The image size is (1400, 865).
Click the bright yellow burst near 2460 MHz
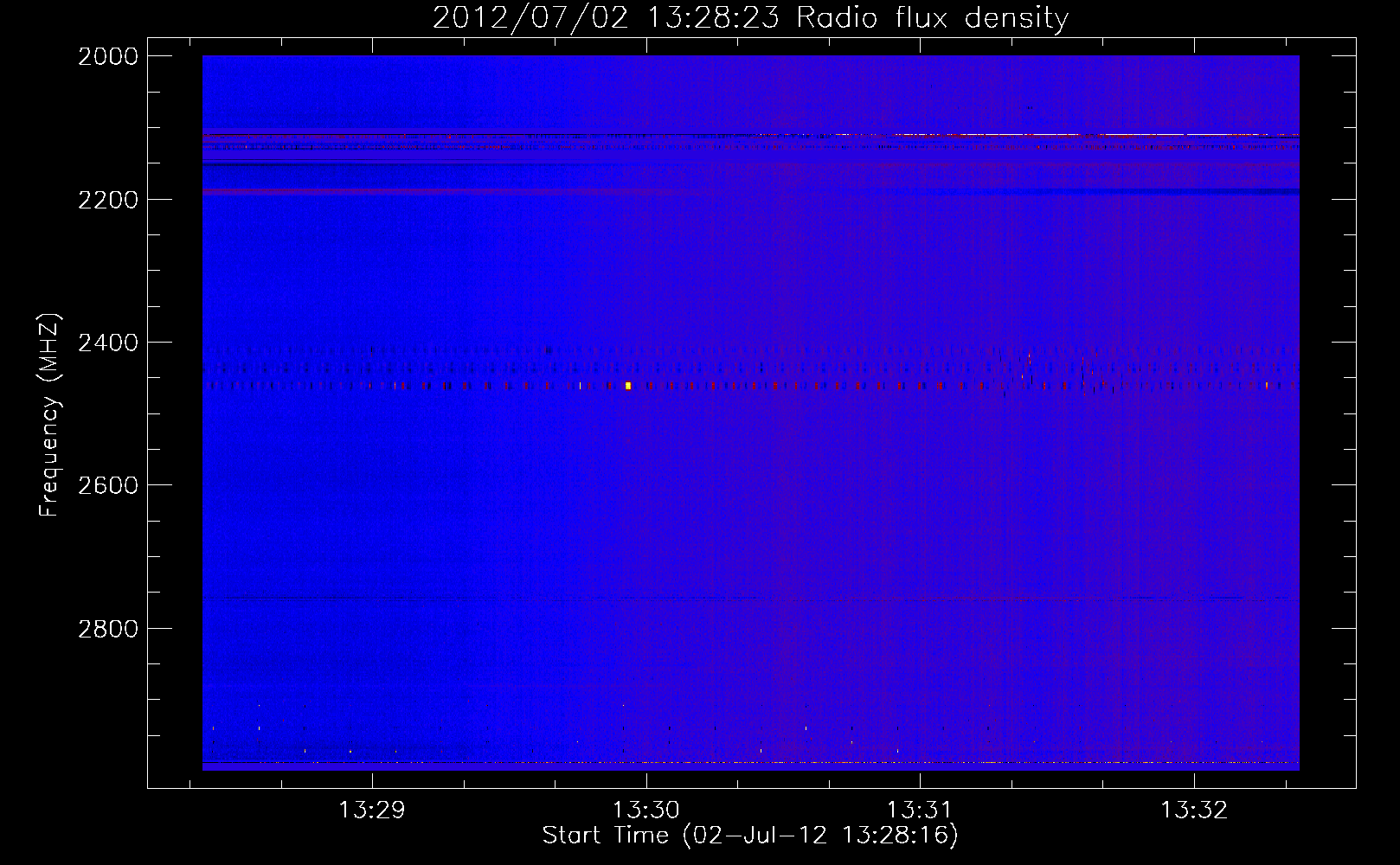pyautogui.click(x=628, y=386)
